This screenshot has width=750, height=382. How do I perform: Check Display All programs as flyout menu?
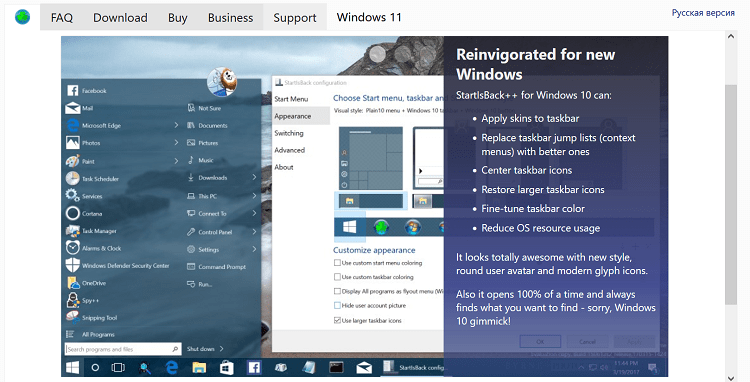(337, 291)
